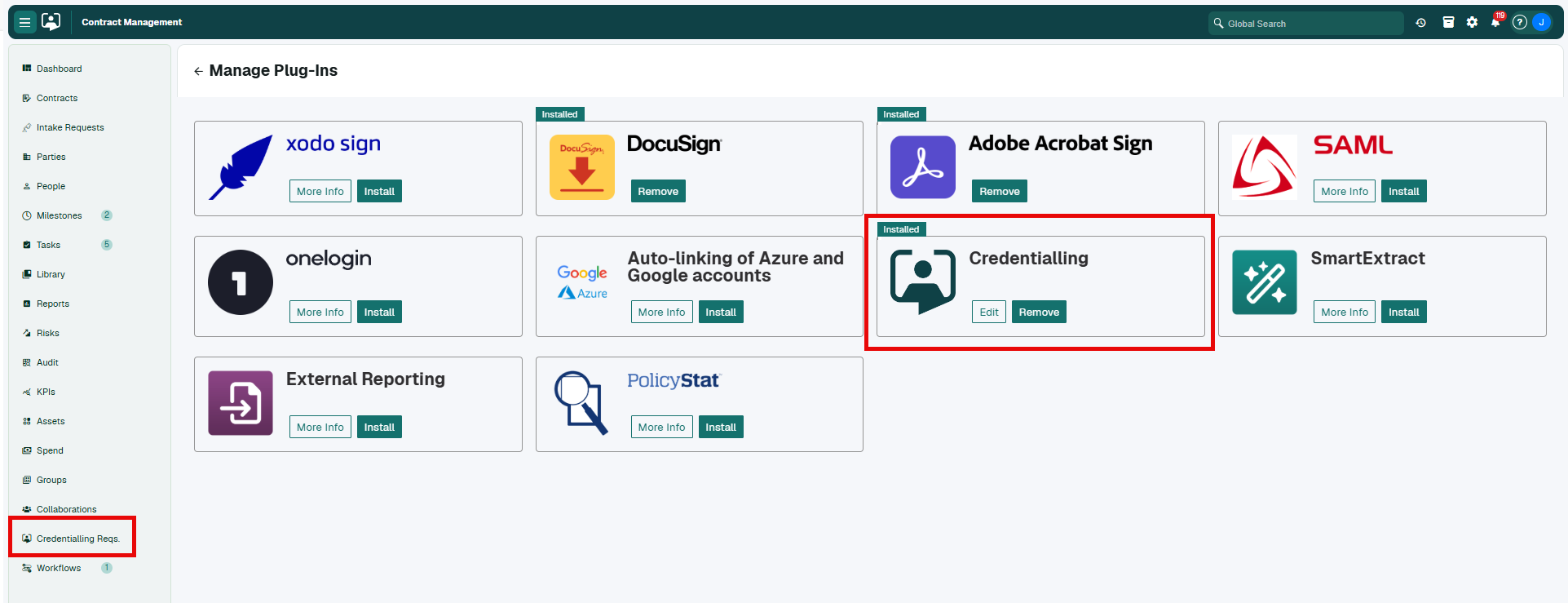Go back using the arrow beside Manage Plug-Ins
The width and height of the screenshot is (1568, 603).
pos(198,71)
